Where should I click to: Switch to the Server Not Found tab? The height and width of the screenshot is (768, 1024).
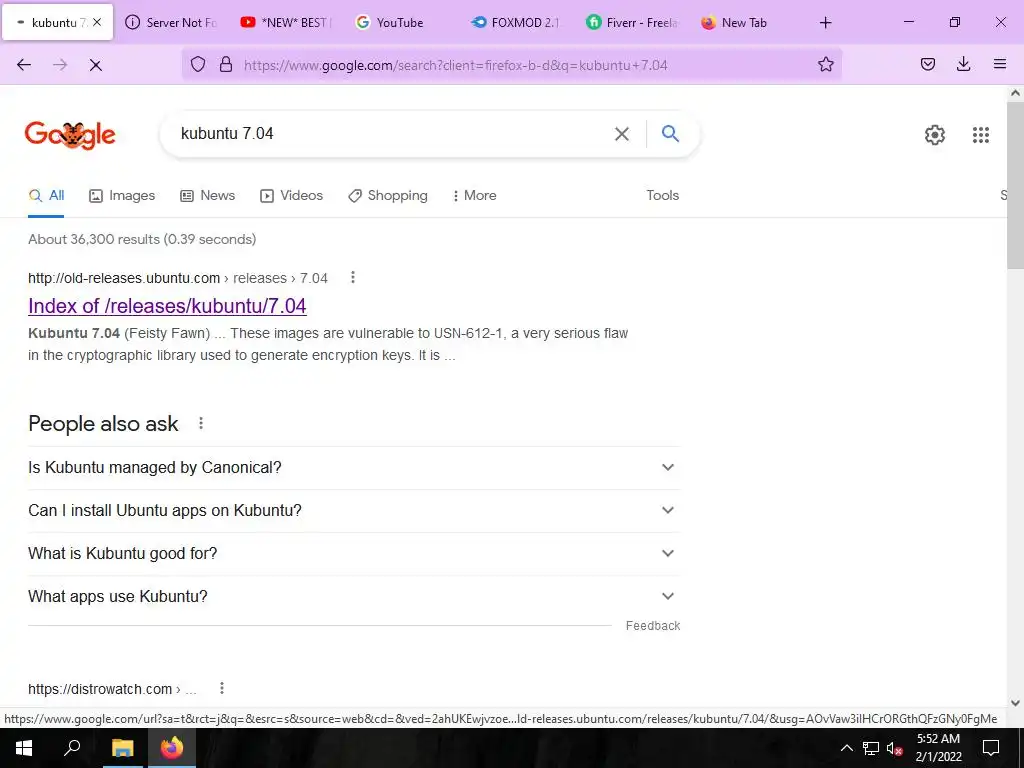(x=172, y=22)
